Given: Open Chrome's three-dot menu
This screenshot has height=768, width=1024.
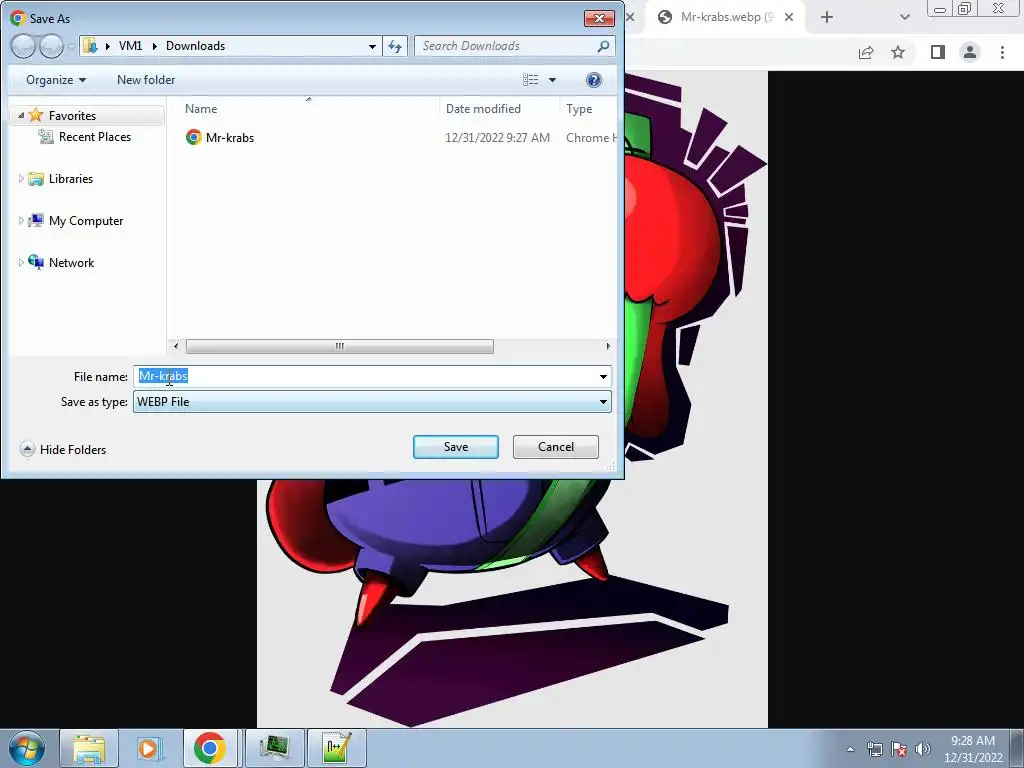Looking at the screenshot, I should tap(1002, 52).
